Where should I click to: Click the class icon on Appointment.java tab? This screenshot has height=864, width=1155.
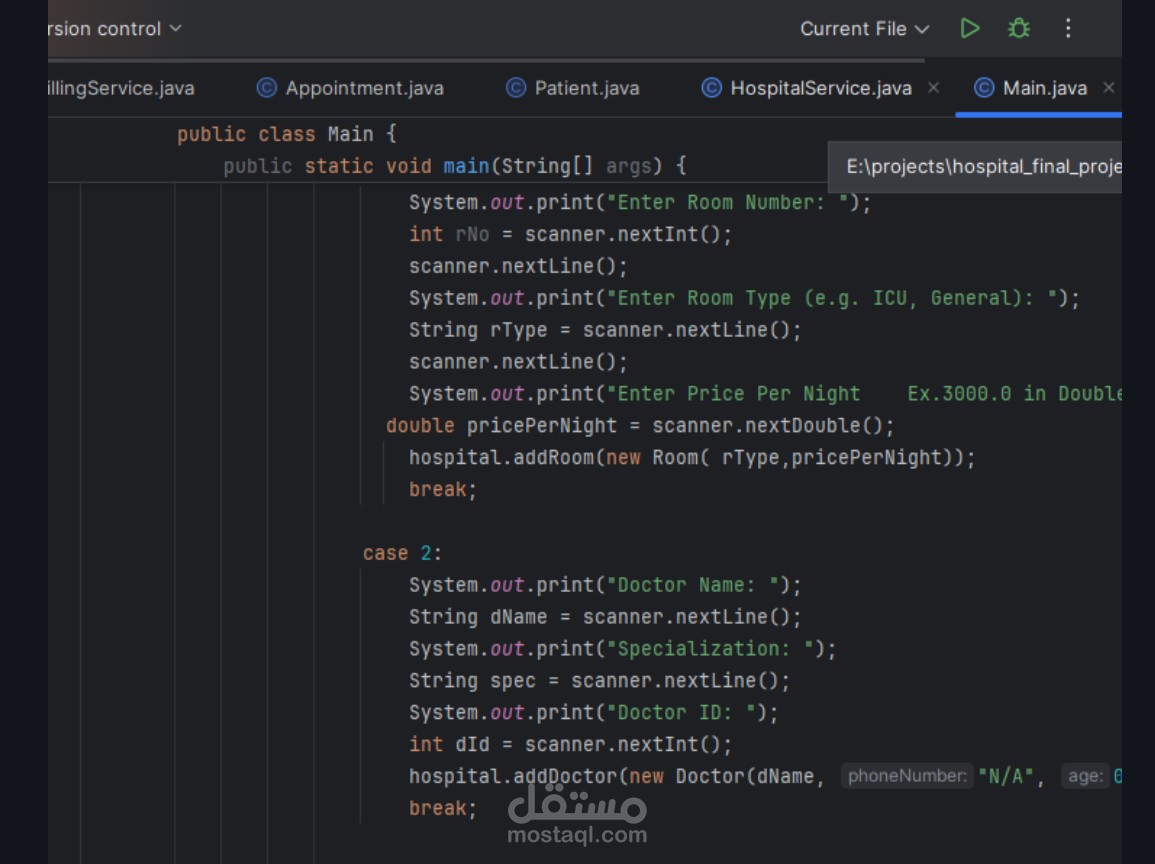coord(267,88)
